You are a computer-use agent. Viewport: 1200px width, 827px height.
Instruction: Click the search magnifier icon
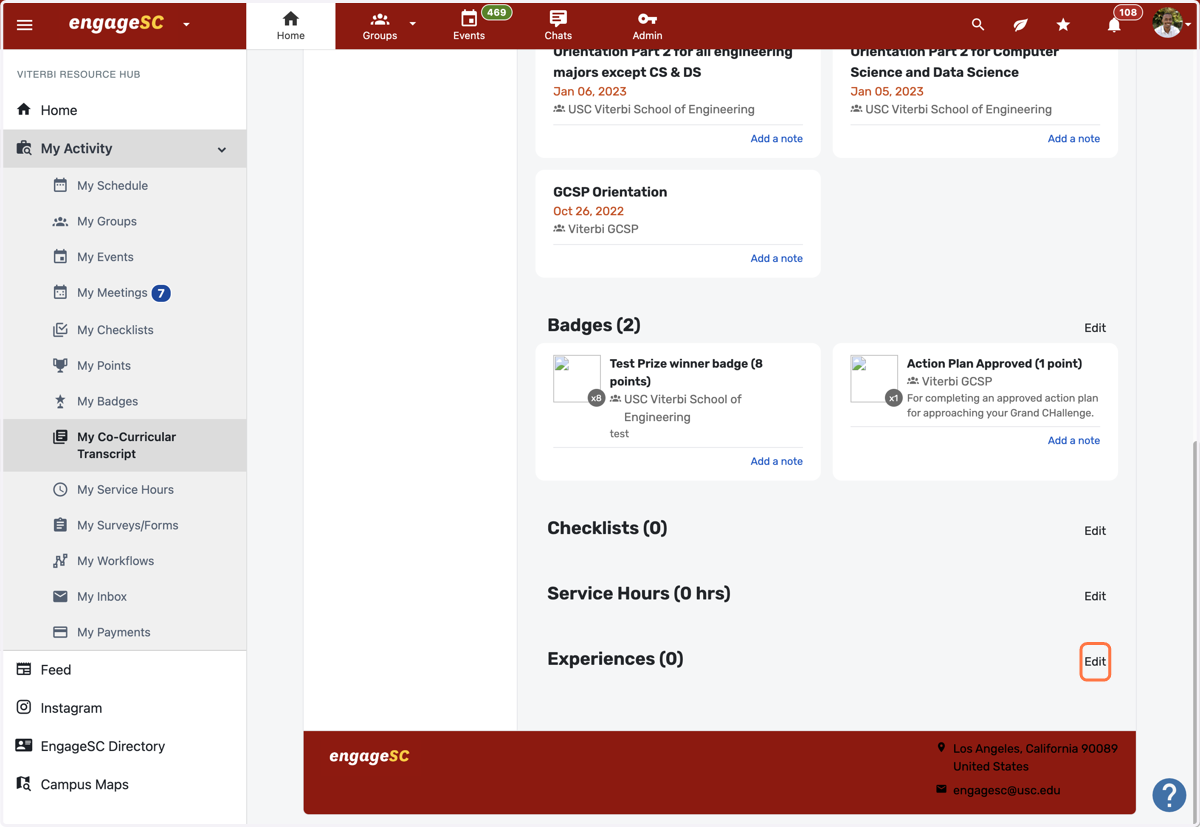tap(978, 25)
